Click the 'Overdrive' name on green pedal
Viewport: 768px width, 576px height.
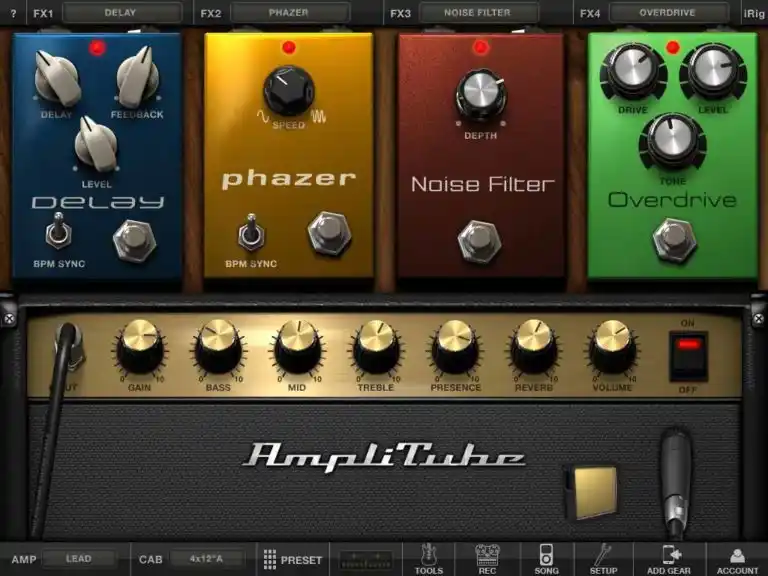point(672,200)
